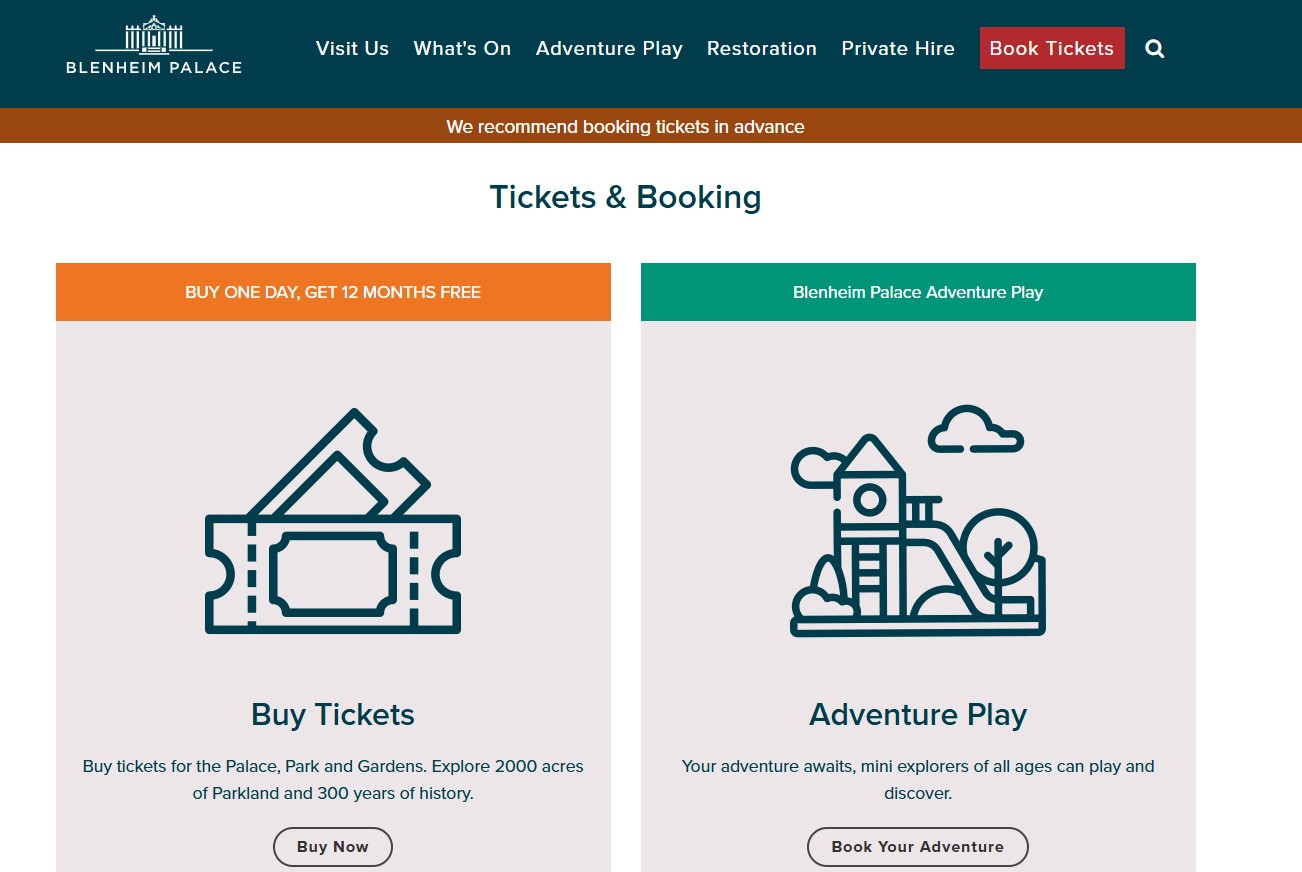Screen dimensions: 1302x872
Task: Go to Adventure Play in navigation
Action: [x=609, y=48]
